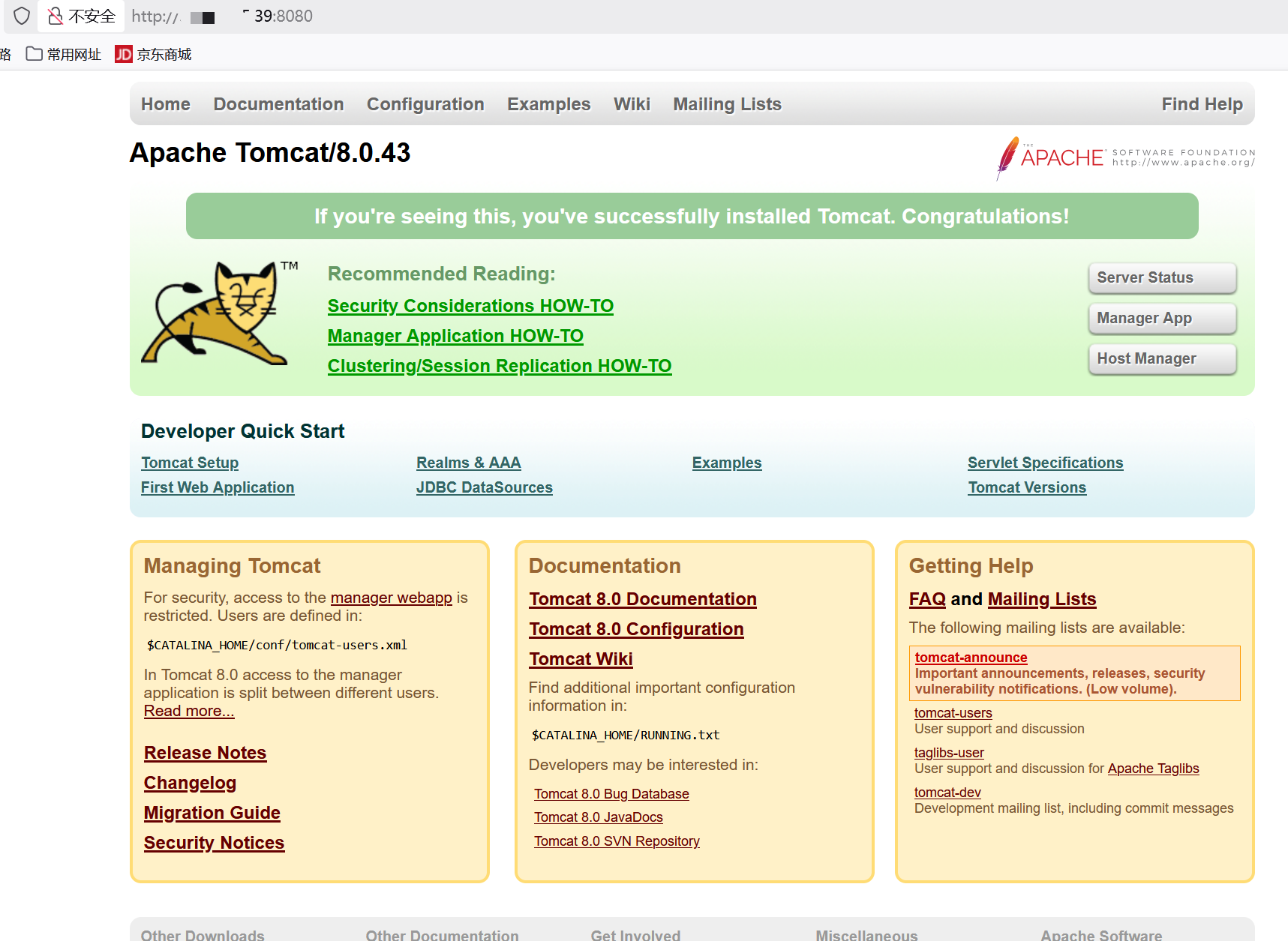Open the Release Notes link
The height and width of the screenshot is (941, 1288).
tap(205, 753)
